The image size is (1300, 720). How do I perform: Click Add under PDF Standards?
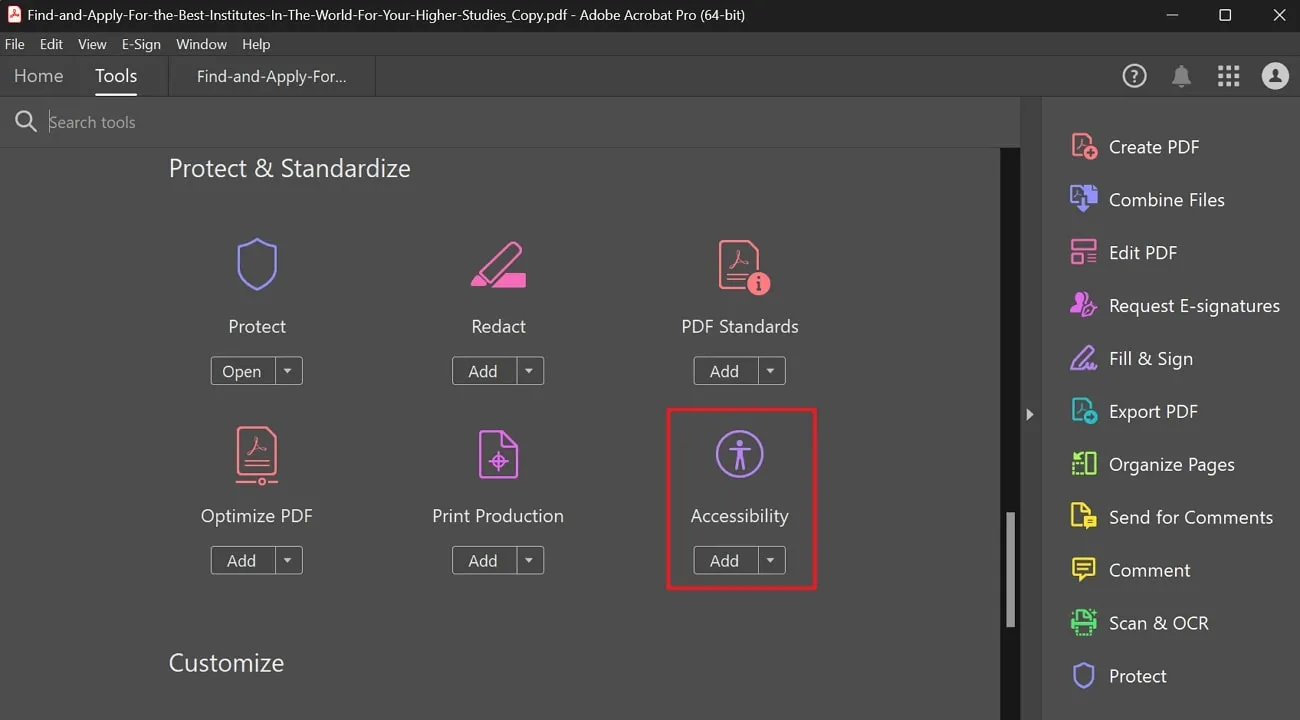[x=724, y=370]
